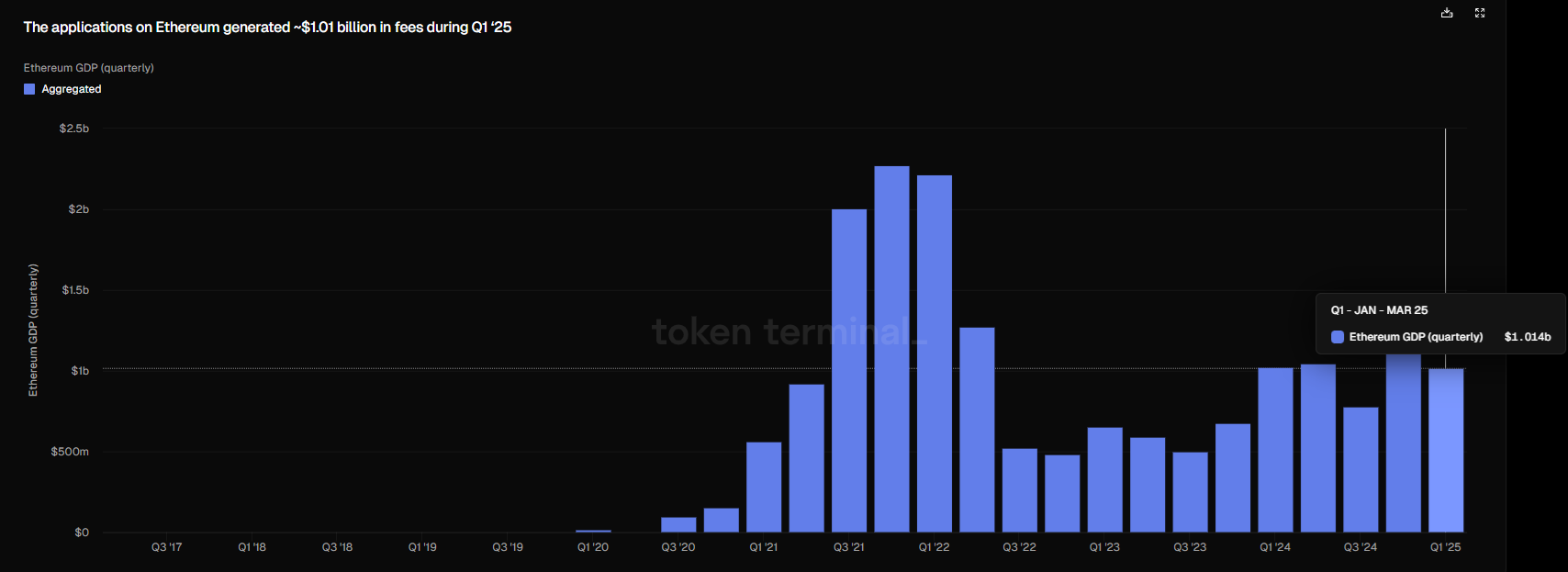Click the token terminal watermark
The image size is (1568, 572).
coord(790,331)
